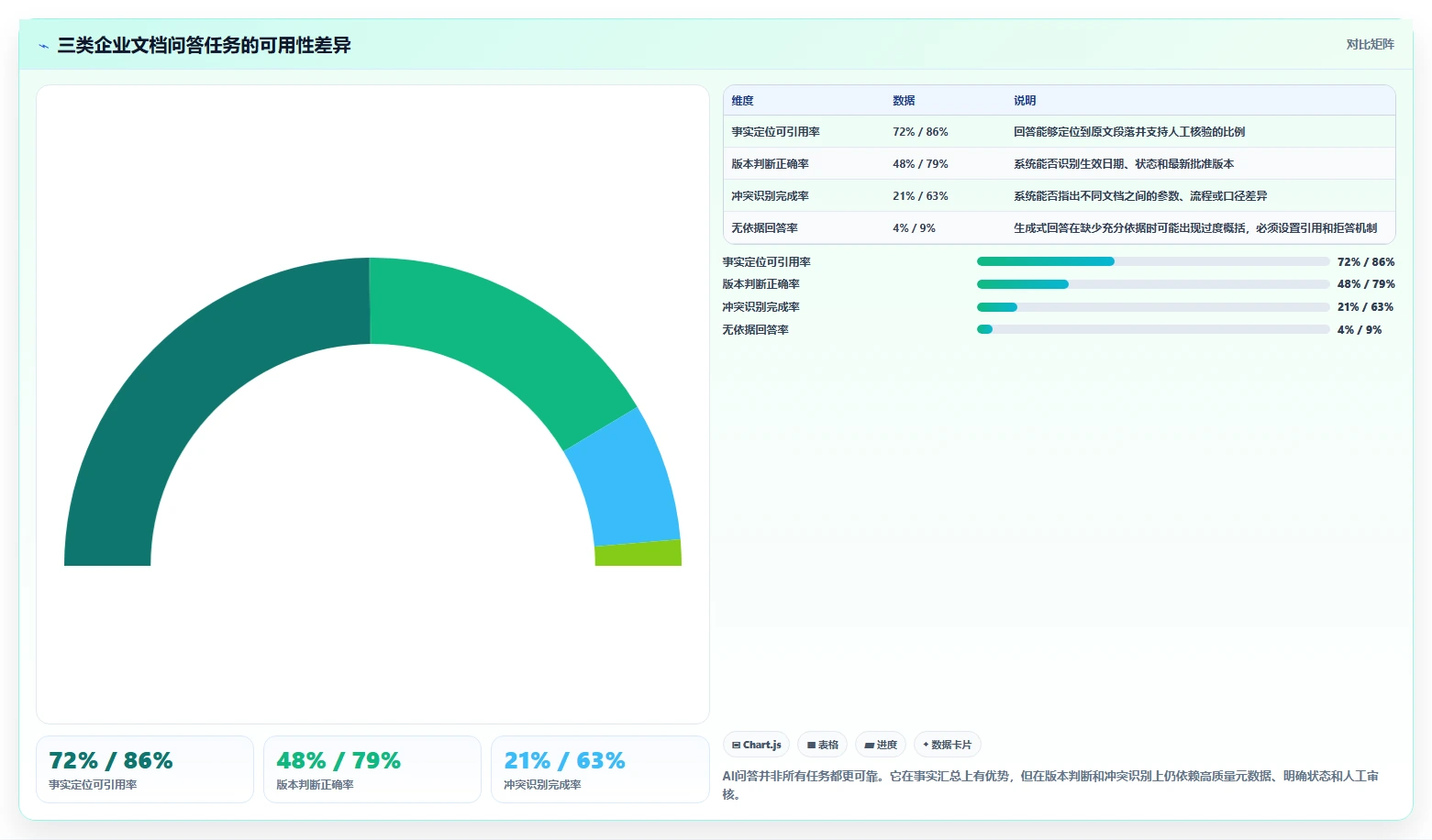Viewport: 1432px width, 840px height.
Task: Click progress list value 4% / 9%
Action: point(1360,330)
